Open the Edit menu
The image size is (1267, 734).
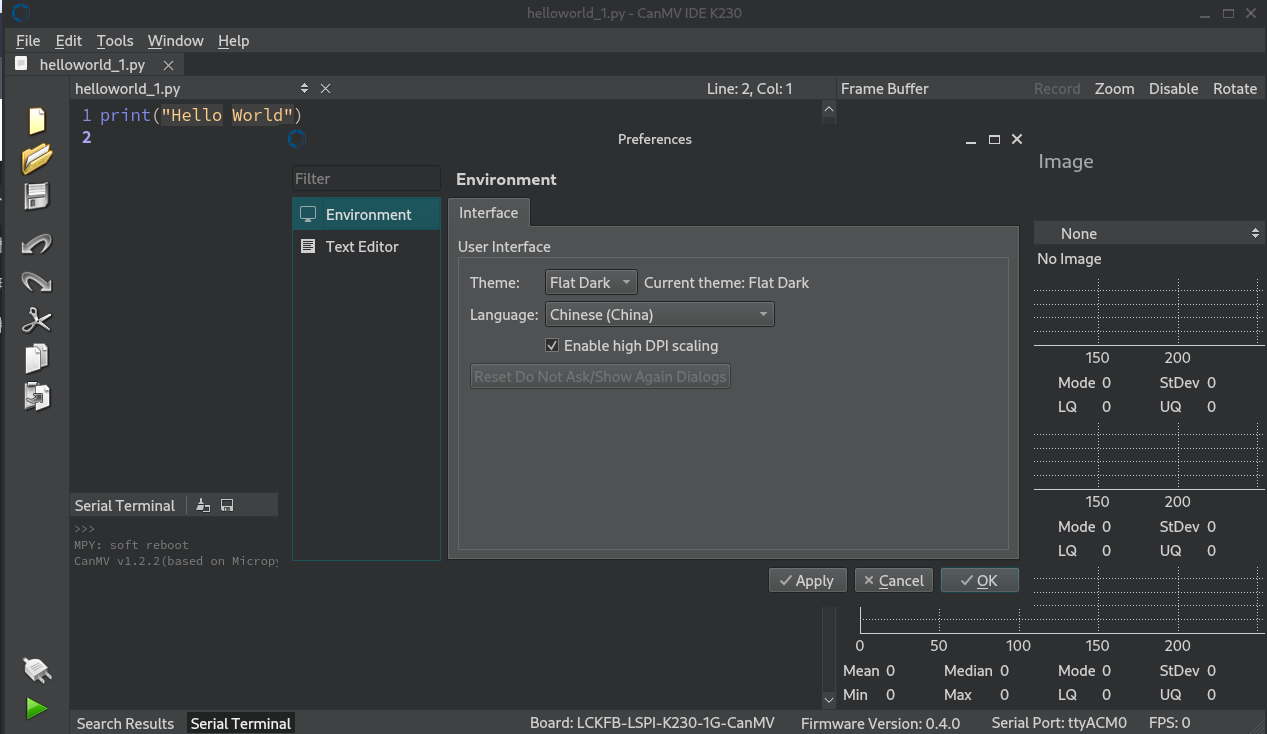pos(69,41)
